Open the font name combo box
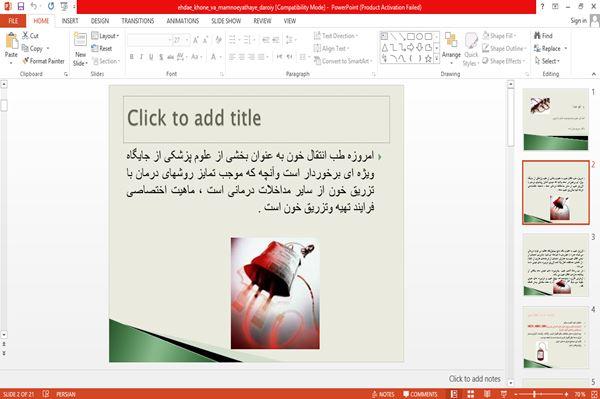The height and width of the screenshot is (399, 600). (x=149, y=40)
